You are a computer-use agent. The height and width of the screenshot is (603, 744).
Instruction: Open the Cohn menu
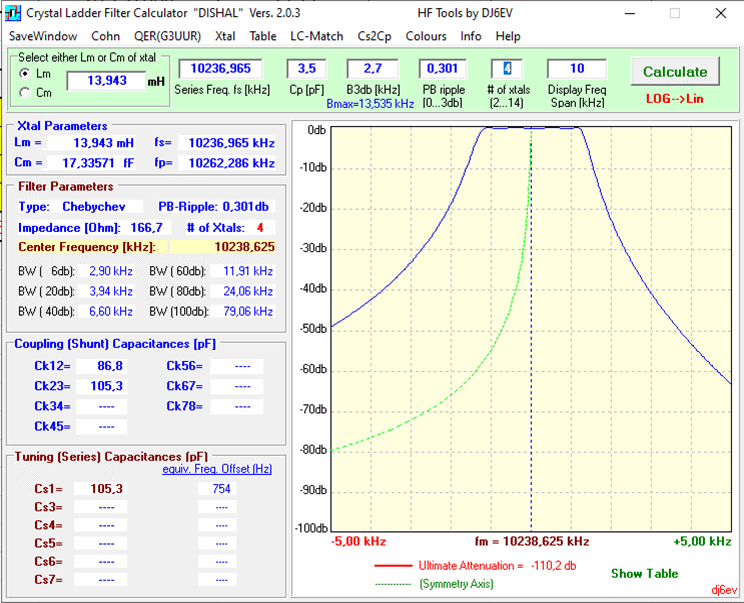(105, 36)
